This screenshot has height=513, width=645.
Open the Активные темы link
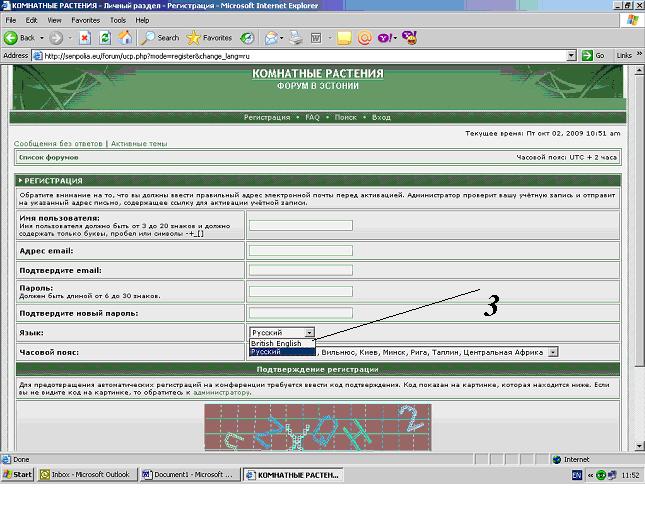pos(139,144)
